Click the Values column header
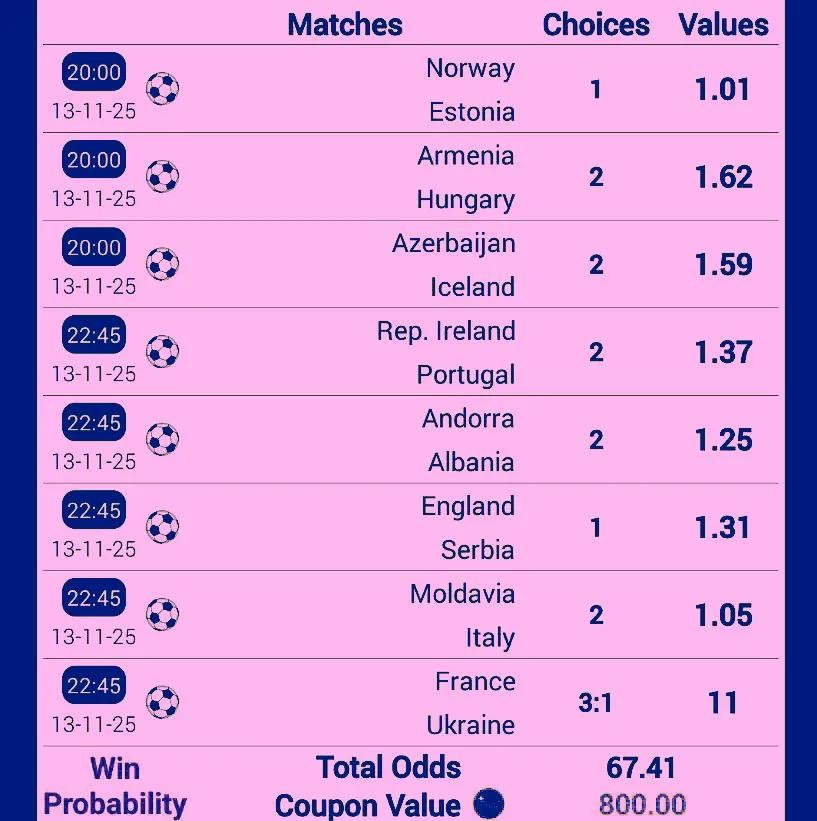This screenshot has height=821, width=817. 723,25
